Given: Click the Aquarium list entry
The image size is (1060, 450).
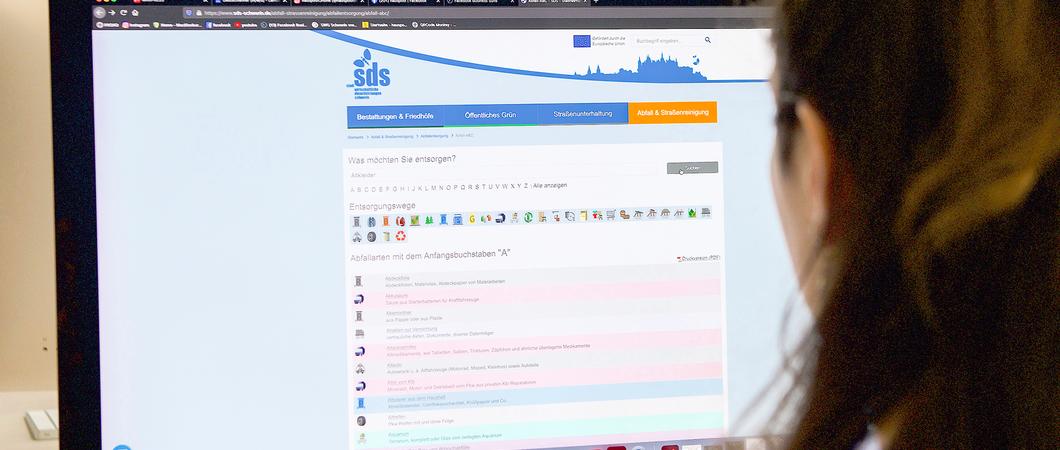Looking at the screenshot, I should [x=398, y=434].
